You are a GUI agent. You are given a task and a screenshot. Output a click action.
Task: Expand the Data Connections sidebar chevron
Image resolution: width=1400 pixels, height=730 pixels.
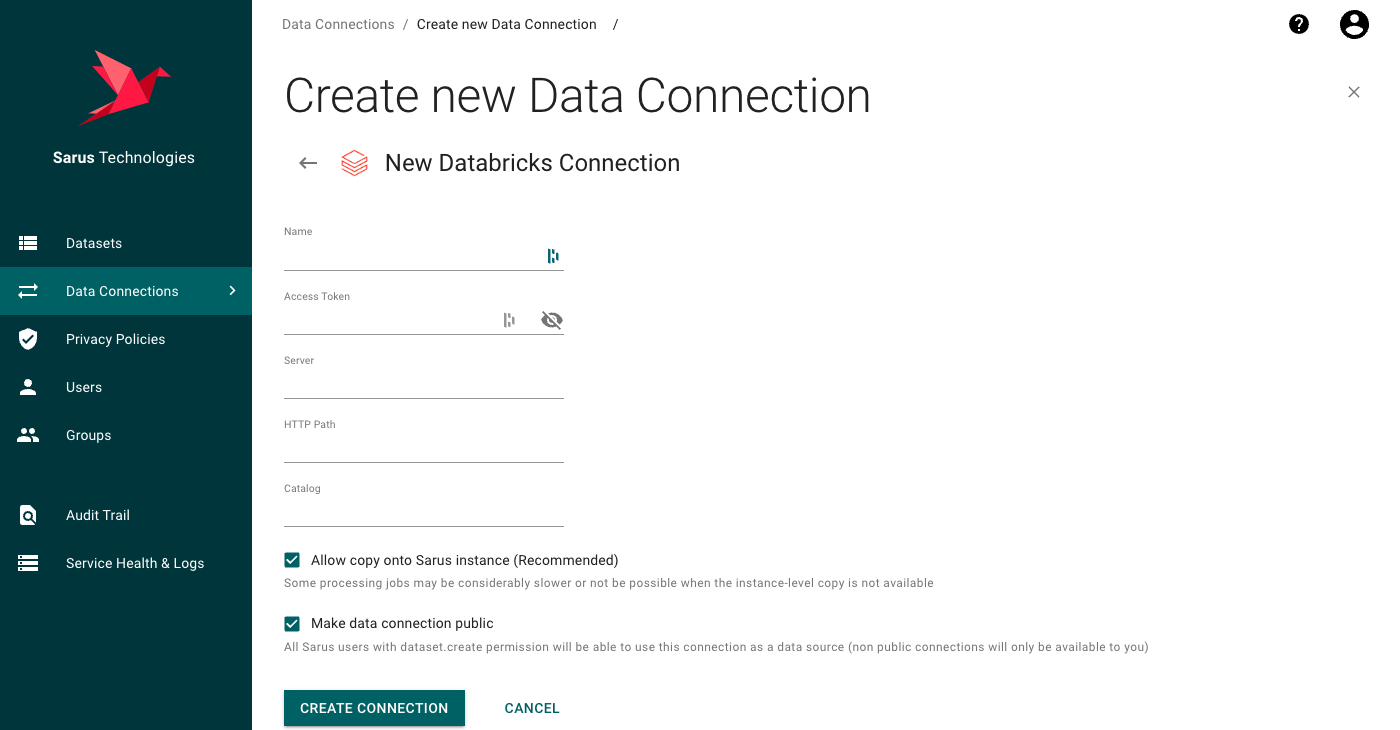[232, 291]
